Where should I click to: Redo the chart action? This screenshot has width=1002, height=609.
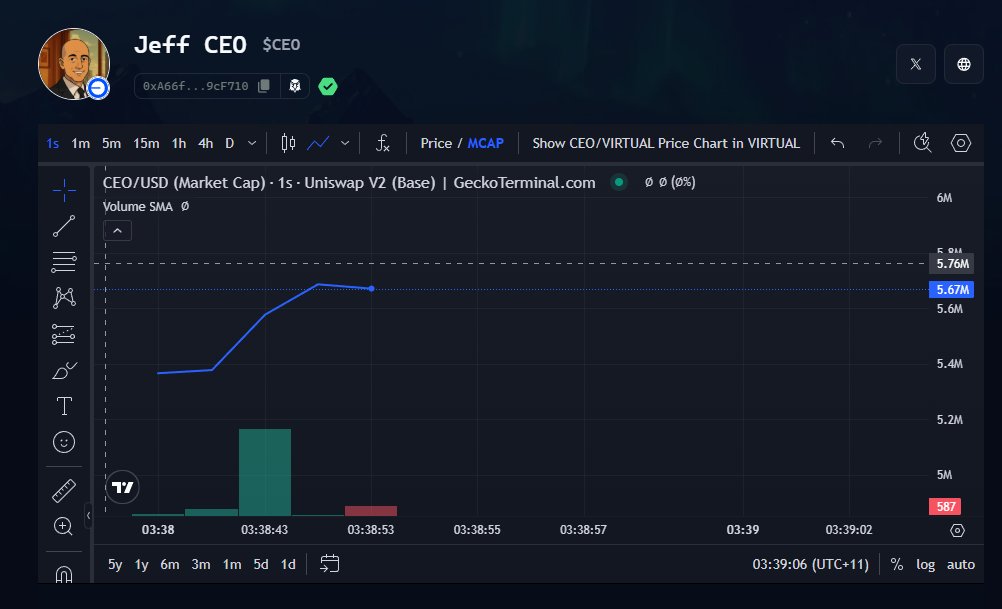tap(875, 143)
